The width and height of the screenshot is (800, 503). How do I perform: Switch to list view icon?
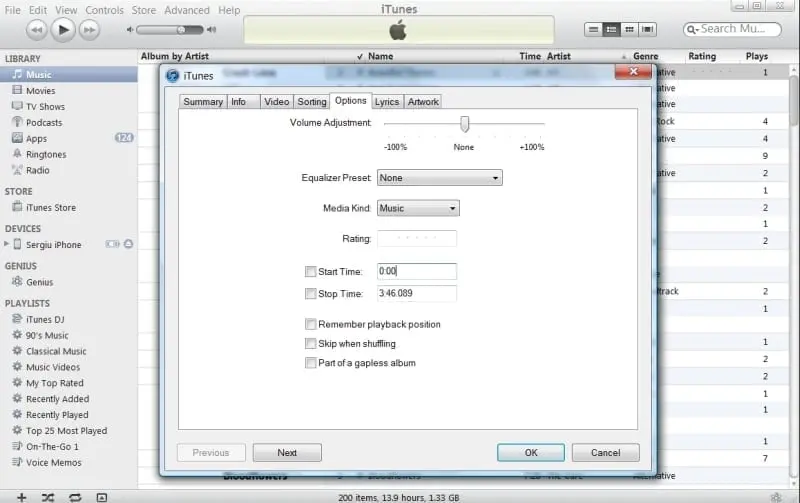click(593, 30)
